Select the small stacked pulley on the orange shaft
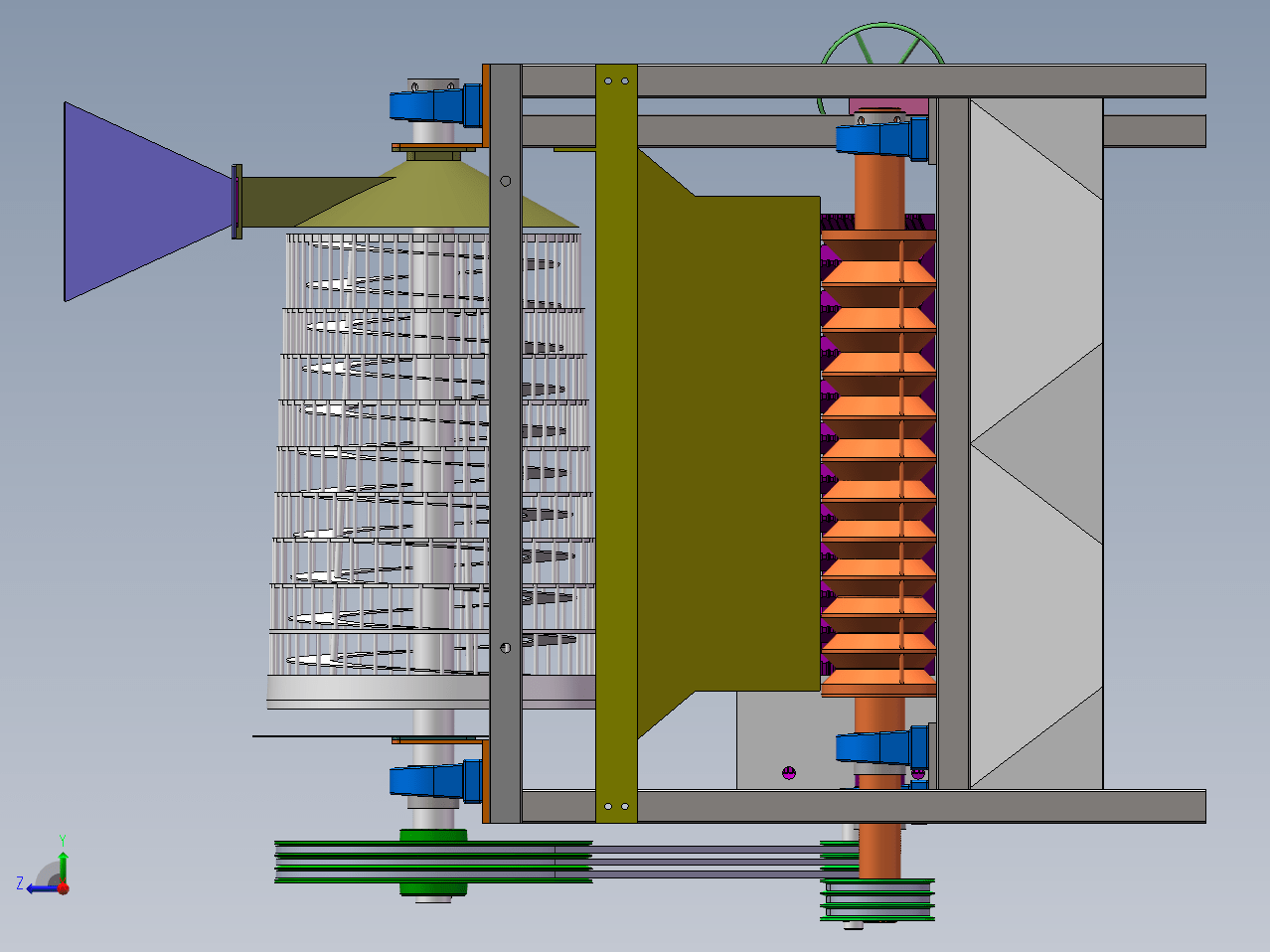 click(x=877, y=899)
